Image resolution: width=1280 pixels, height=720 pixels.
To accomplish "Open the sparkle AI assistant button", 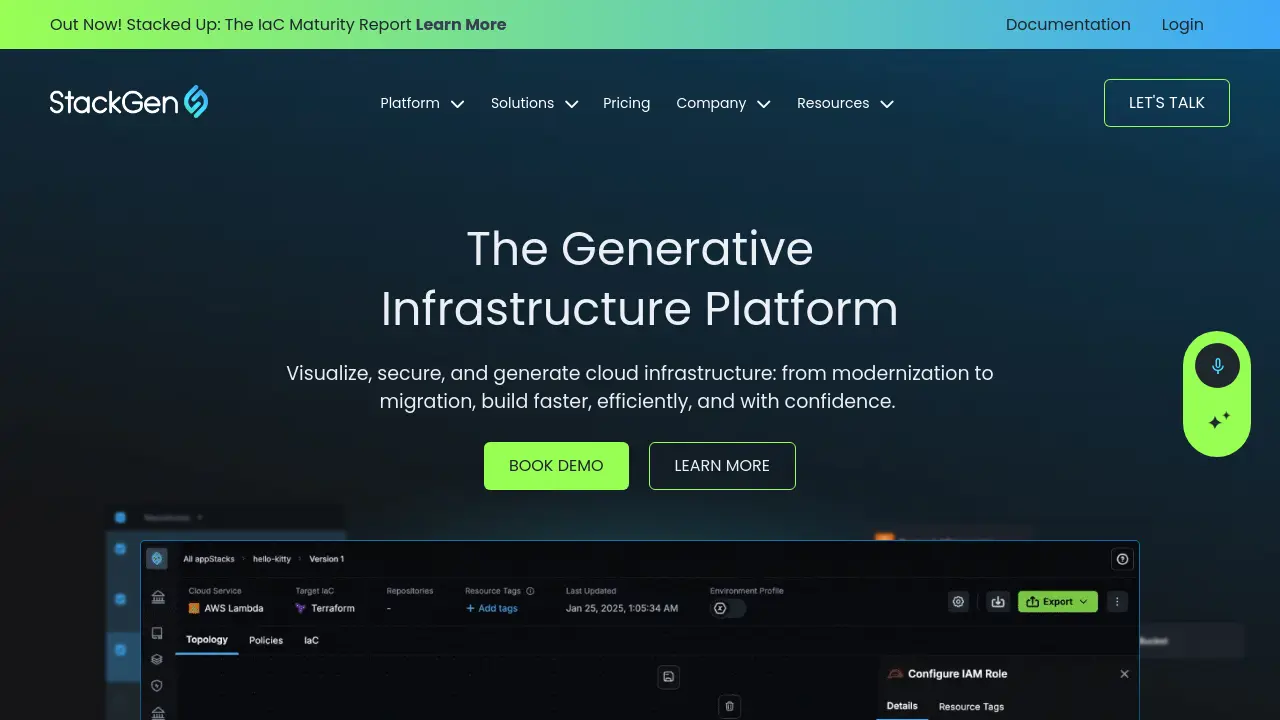I will [1217, 421].
